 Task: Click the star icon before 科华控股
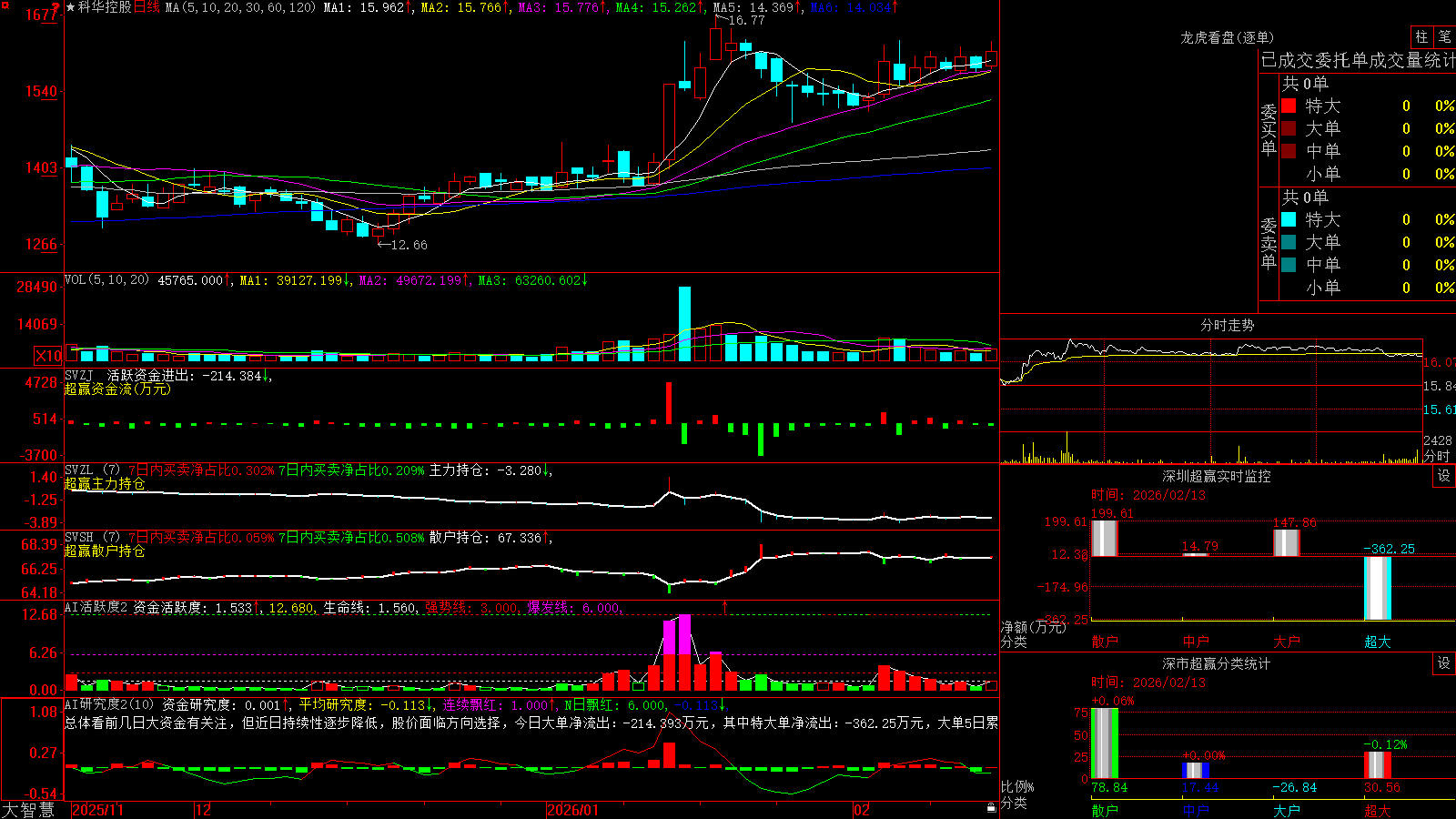pos(71,7)
